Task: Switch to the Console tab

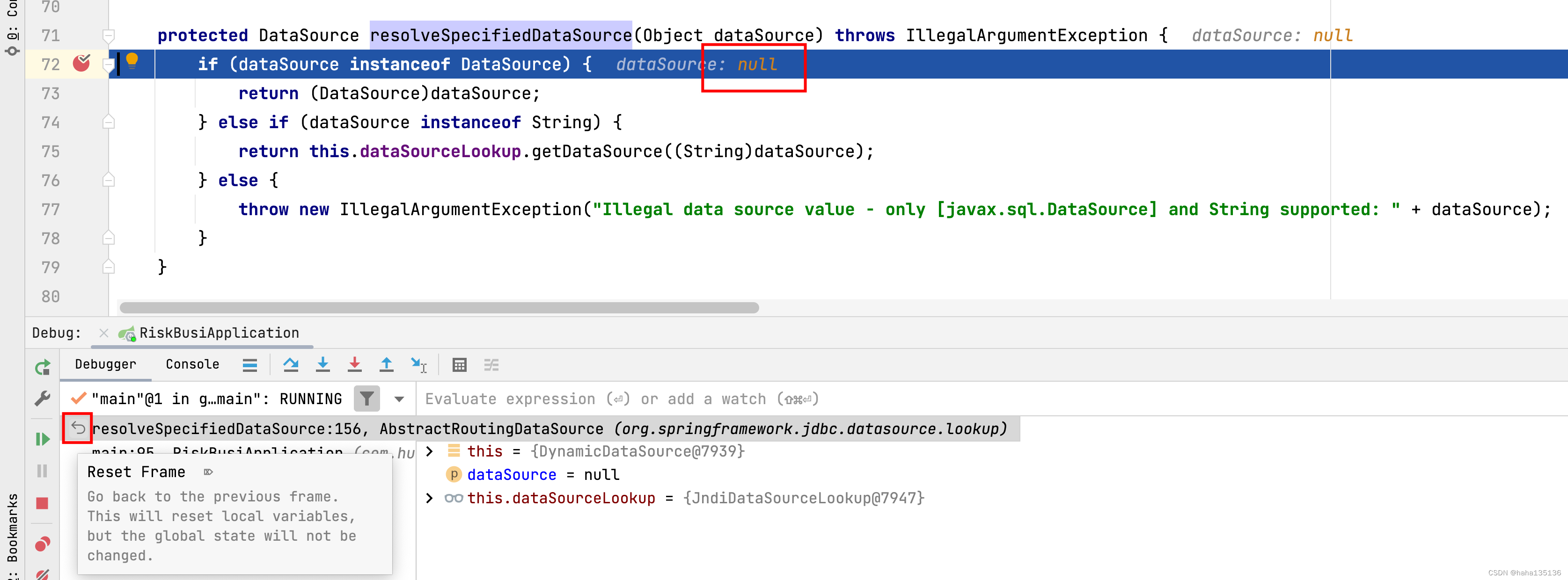Action: [x=192, y=364]
